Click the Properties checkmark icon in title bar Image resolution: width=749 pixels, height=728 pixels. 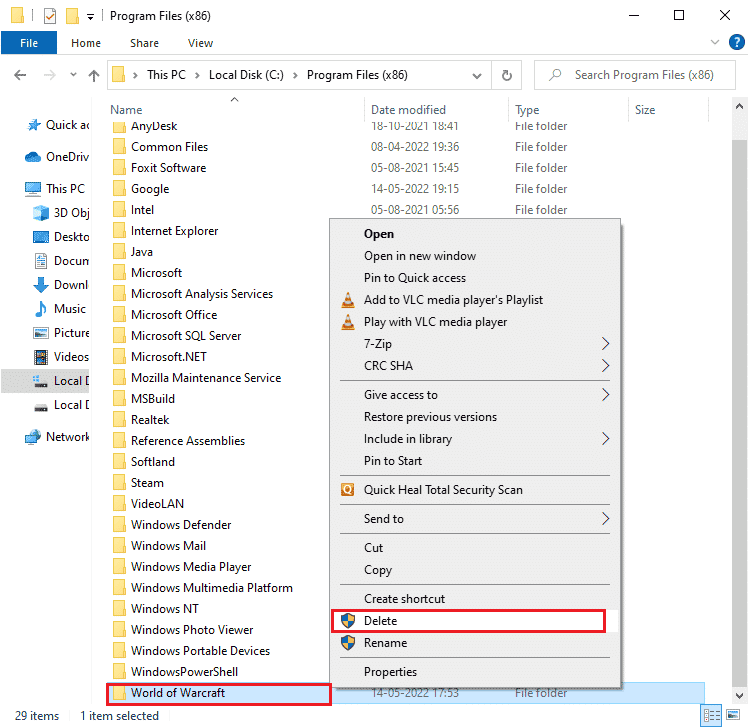[x=48, y=16]
